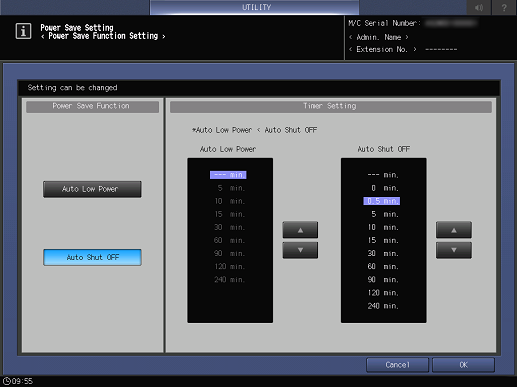Click up arrow for Auto Shut OFF
Screen dimensions: 517x387
(454, 230)
